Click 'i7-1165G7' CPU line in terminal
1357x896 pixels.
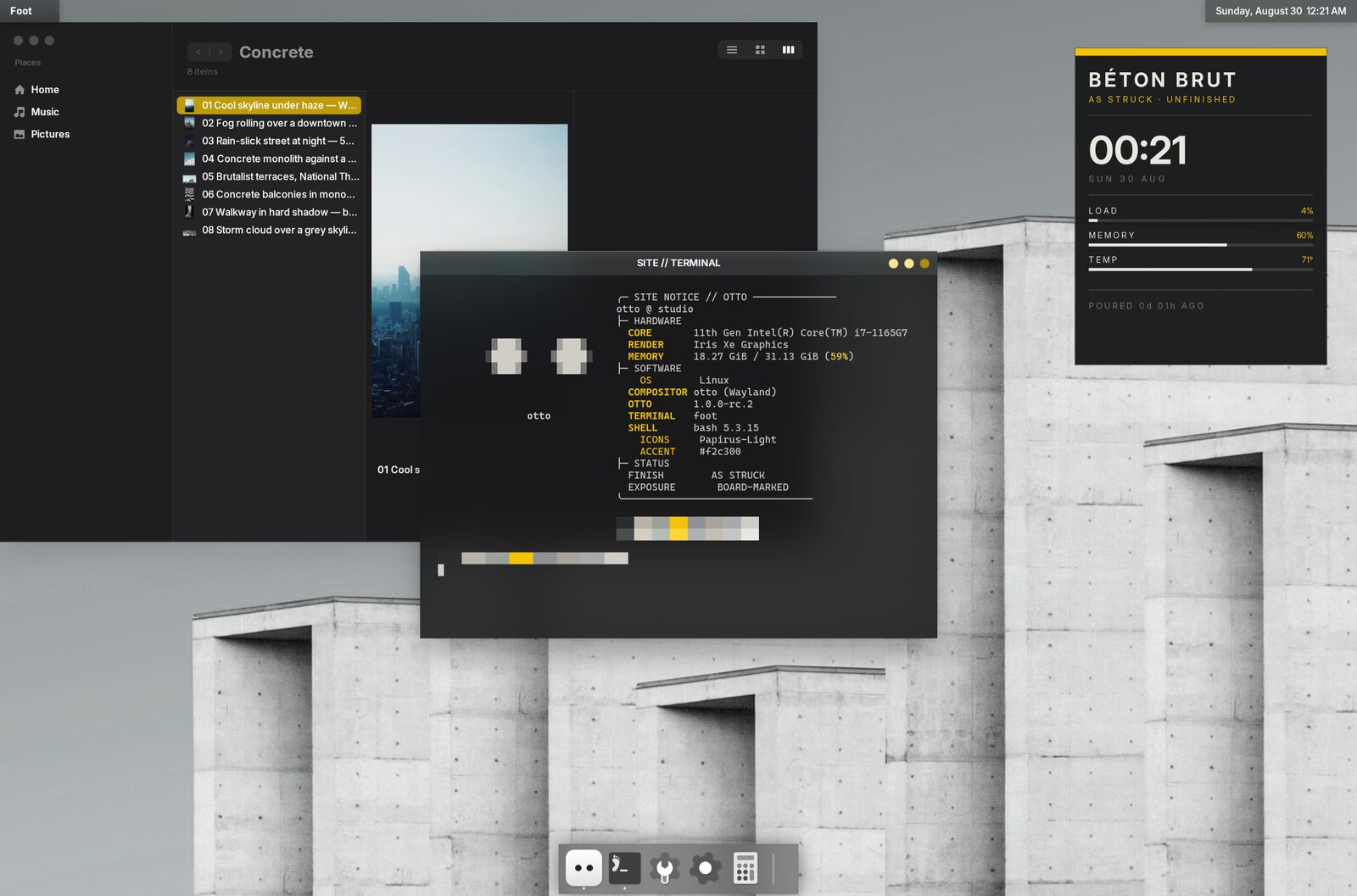coord(800,333)
